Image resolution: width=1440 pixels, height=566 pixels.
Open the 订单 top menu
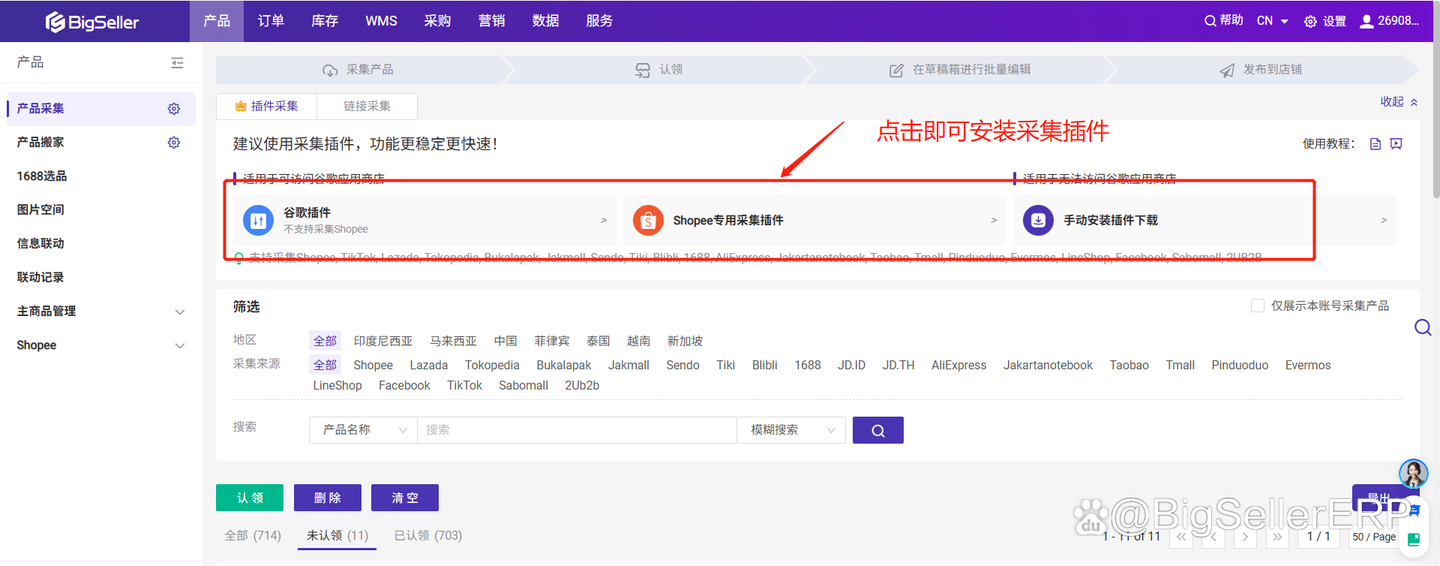(x=271, y=21)
